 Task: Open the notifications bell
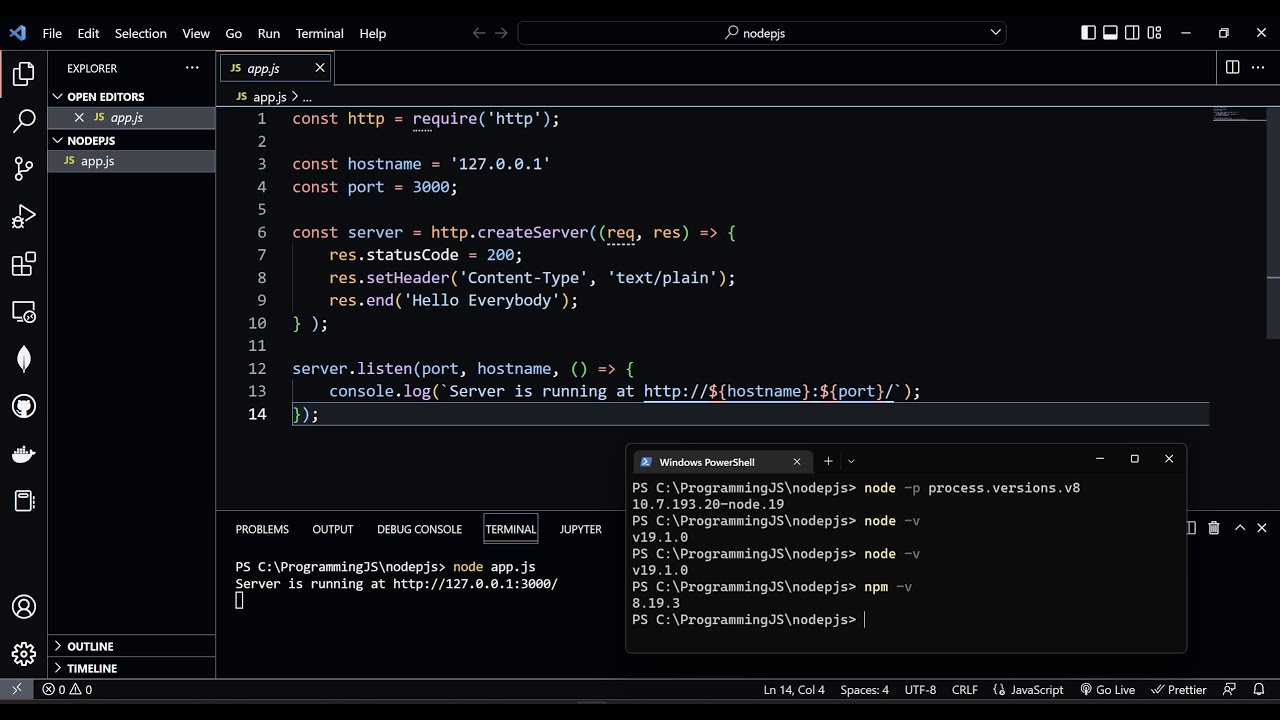pos(1258,689)
